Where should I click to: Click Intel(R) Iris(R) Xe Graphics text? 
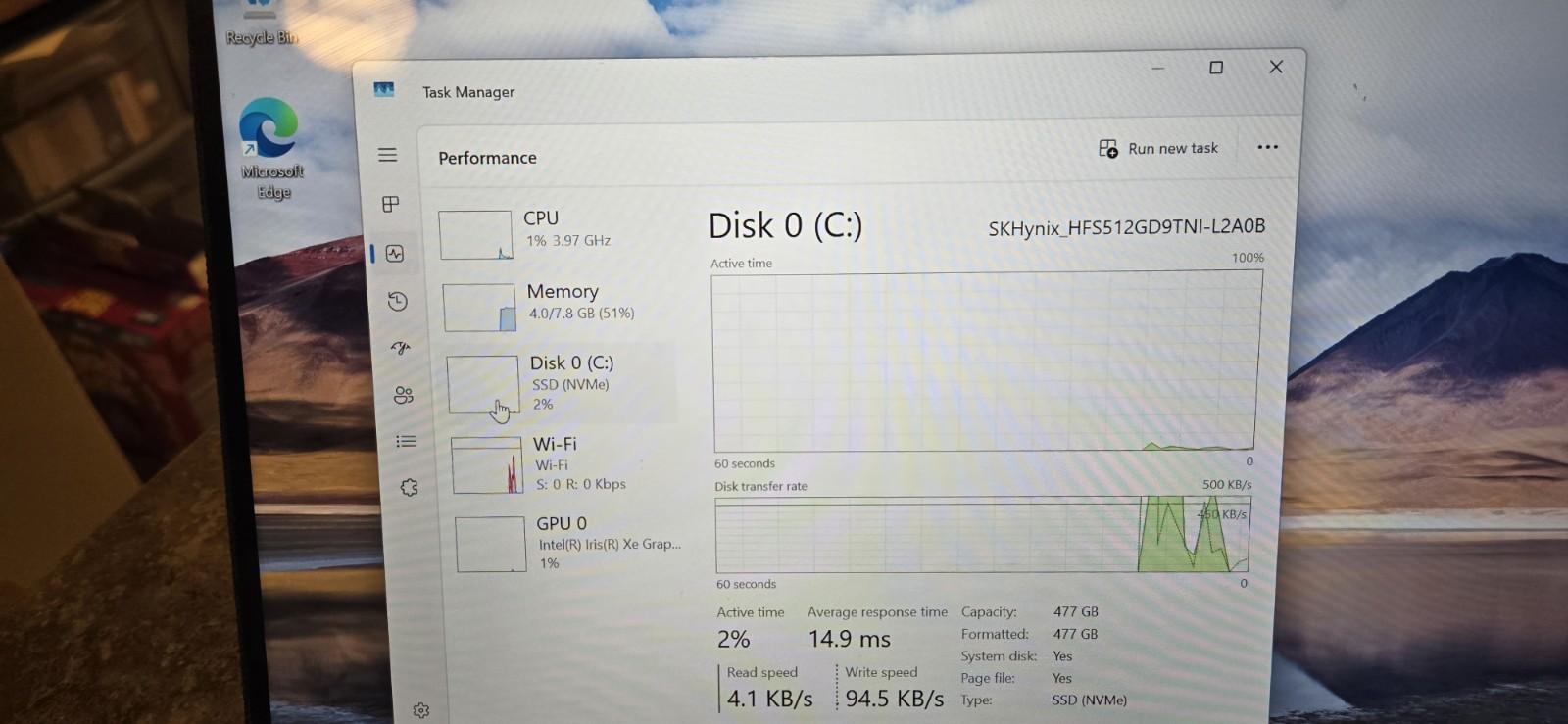pyautogui.click(x=610, y=544)
